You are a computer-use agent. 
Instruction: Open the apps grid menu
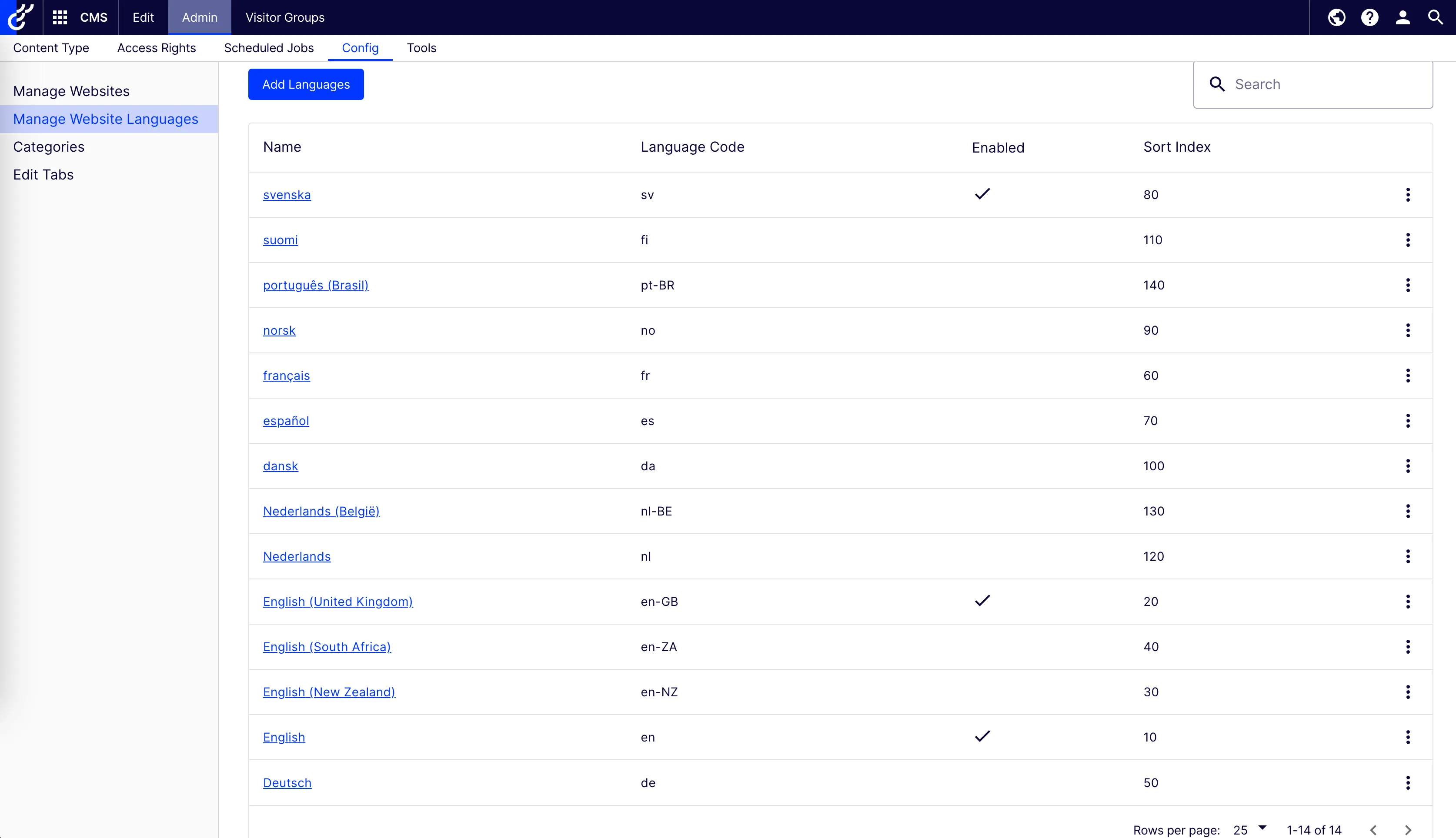(x=60, y=17)
